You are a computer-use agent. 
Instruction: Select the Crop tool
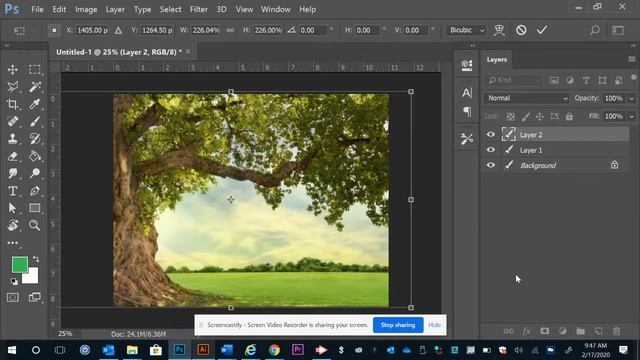coord(13,104)
